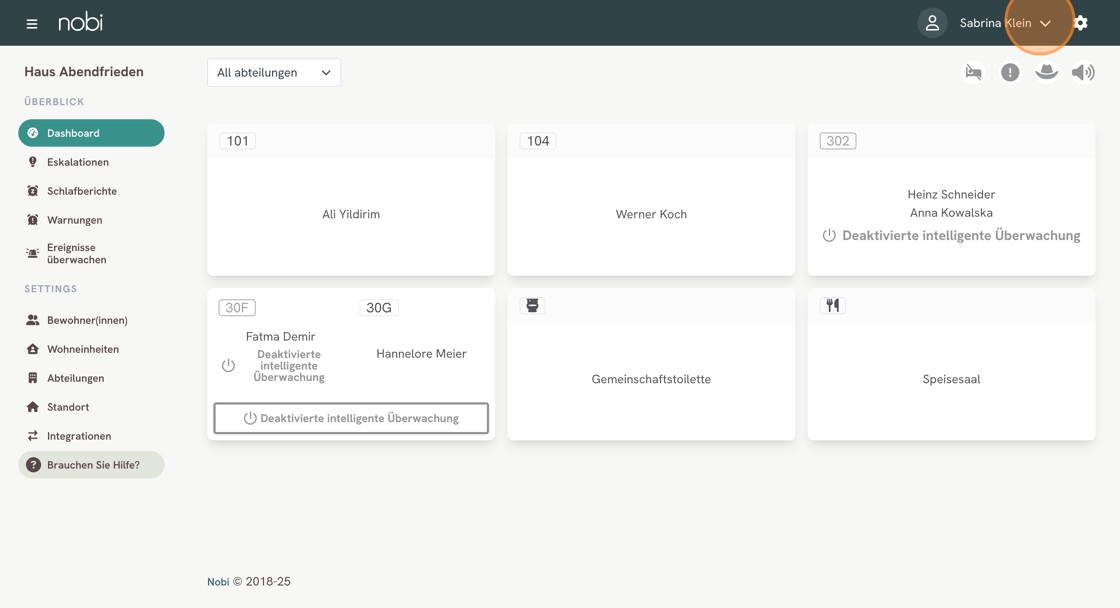Click the speaker sound icon

(x=1083, y=72)
